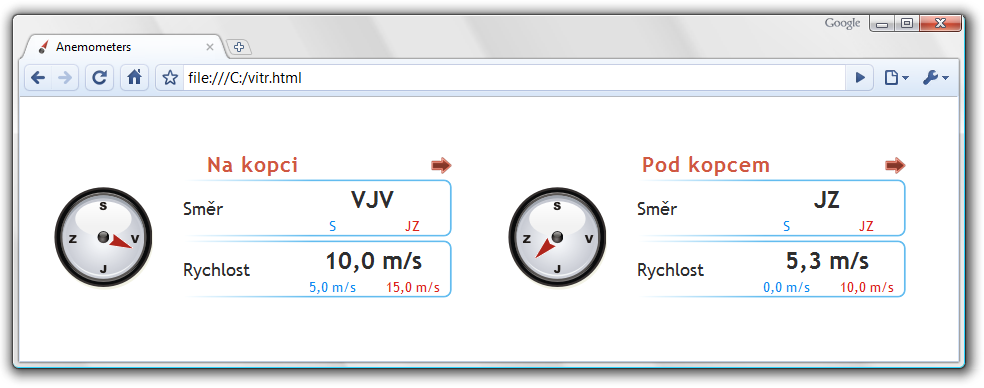Click the blue S under VJV direction
This screenshot has height=388, width=984.
click(x=333, y=227)
